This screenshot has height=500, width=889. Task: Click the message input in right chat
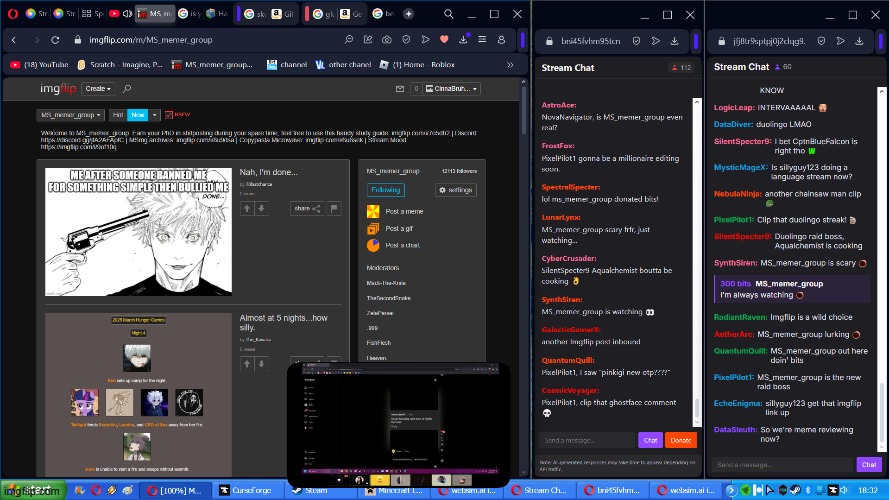[783, 464]
